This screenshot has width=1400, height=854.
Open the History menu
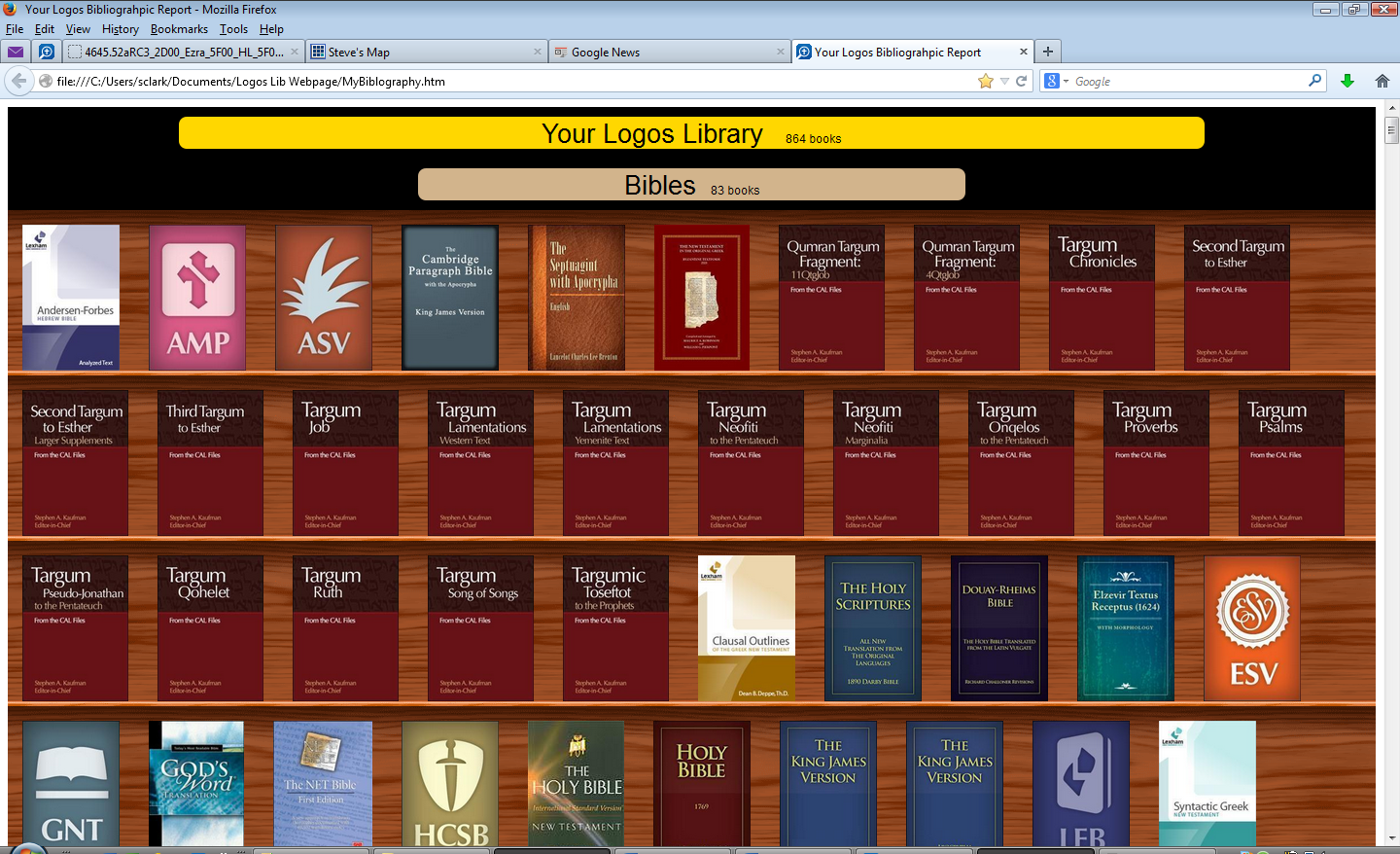click(x=121, y=29)
